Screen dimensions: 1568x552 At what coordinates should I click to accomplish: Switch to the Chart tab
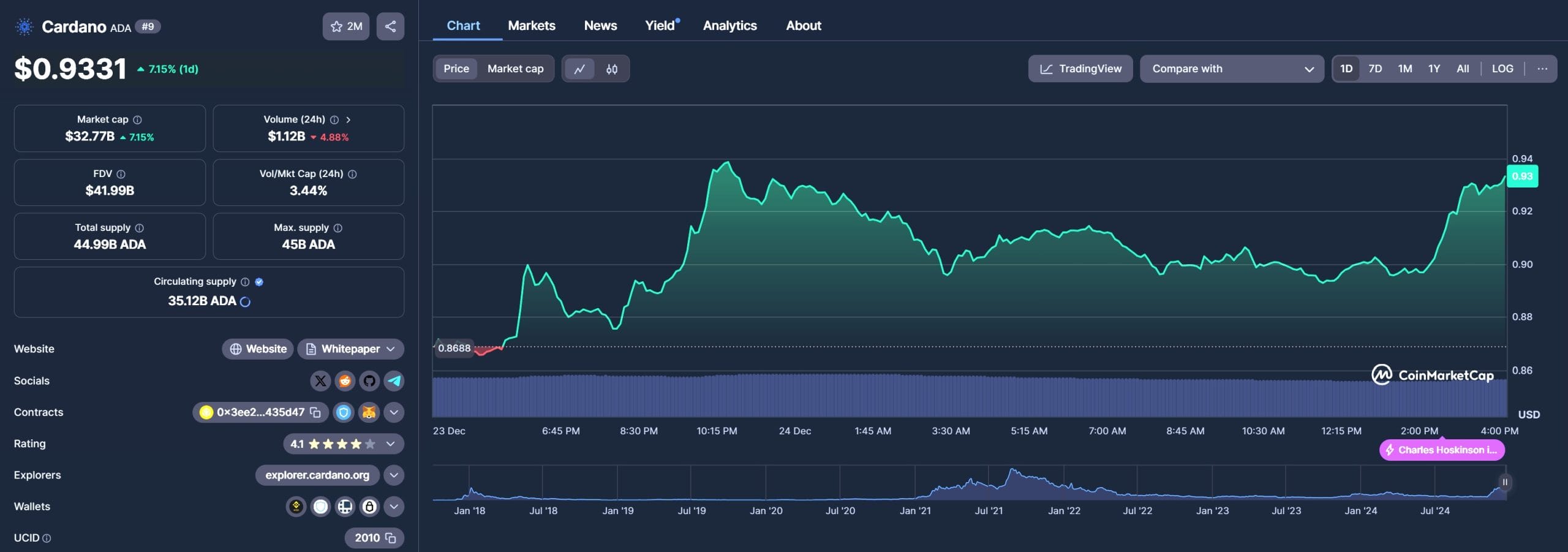click(463, 26)
